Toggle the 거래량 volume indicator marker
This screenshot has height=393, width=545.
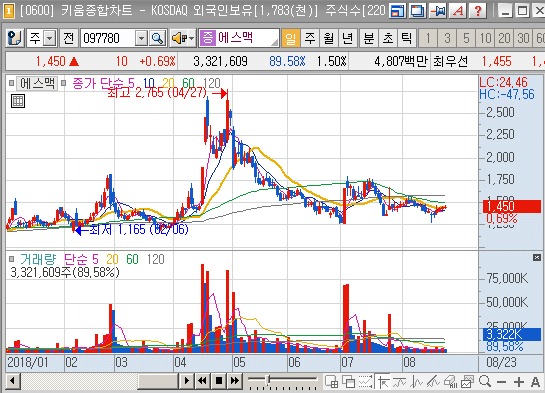click(x=11, y=259)
